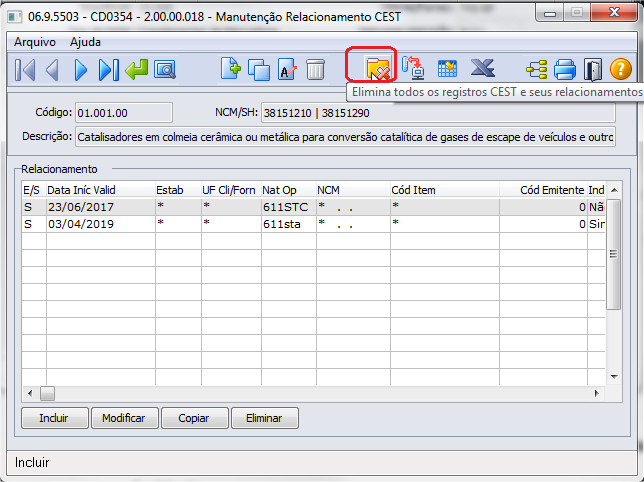Close the Manutenção Relacionamento CEST window
The image size is (644, 482).
[x=614, y=13]
